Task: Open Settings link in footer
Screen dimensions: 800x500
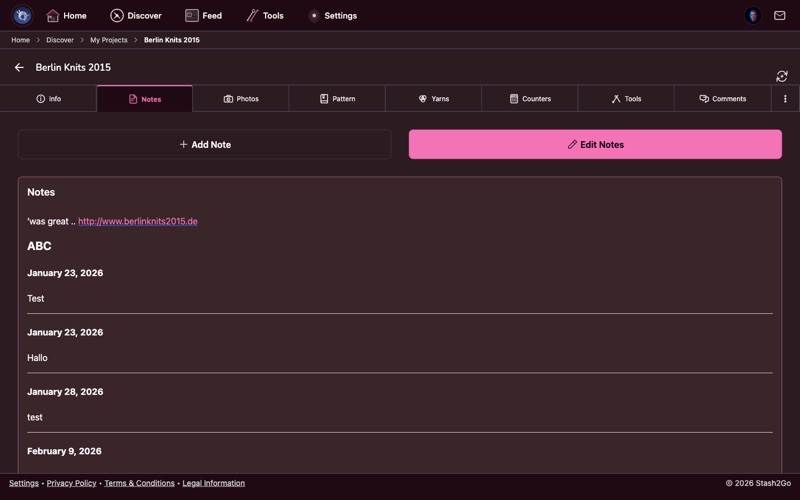Action: click(23, 483)
